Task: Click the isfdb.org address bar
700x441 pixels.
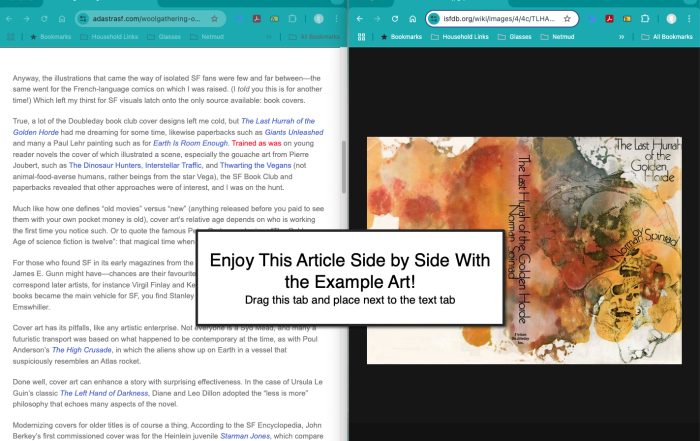Action: (495, 19)
